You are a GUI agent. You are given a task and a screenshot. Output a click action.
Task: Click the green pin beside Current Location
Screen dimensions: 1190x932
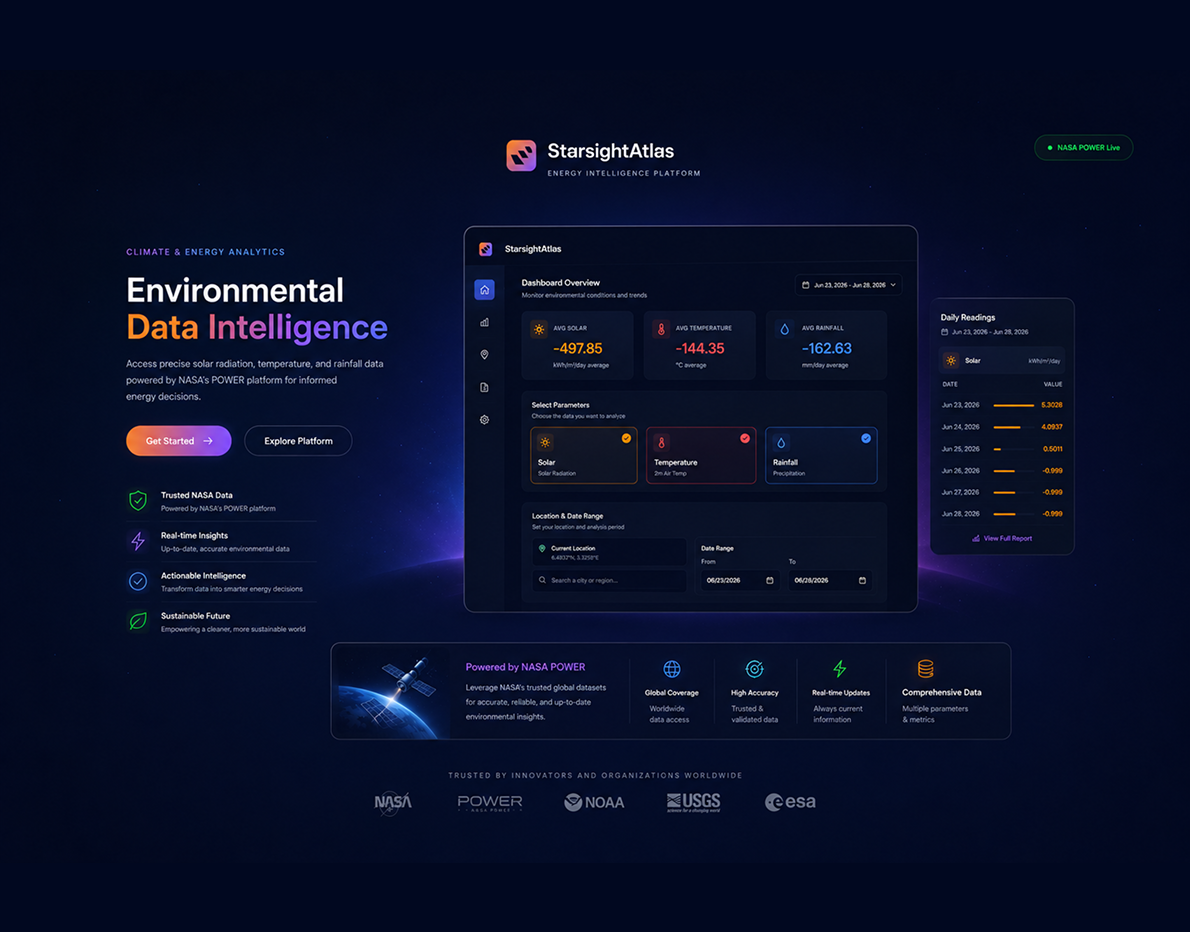click(542, 548)
